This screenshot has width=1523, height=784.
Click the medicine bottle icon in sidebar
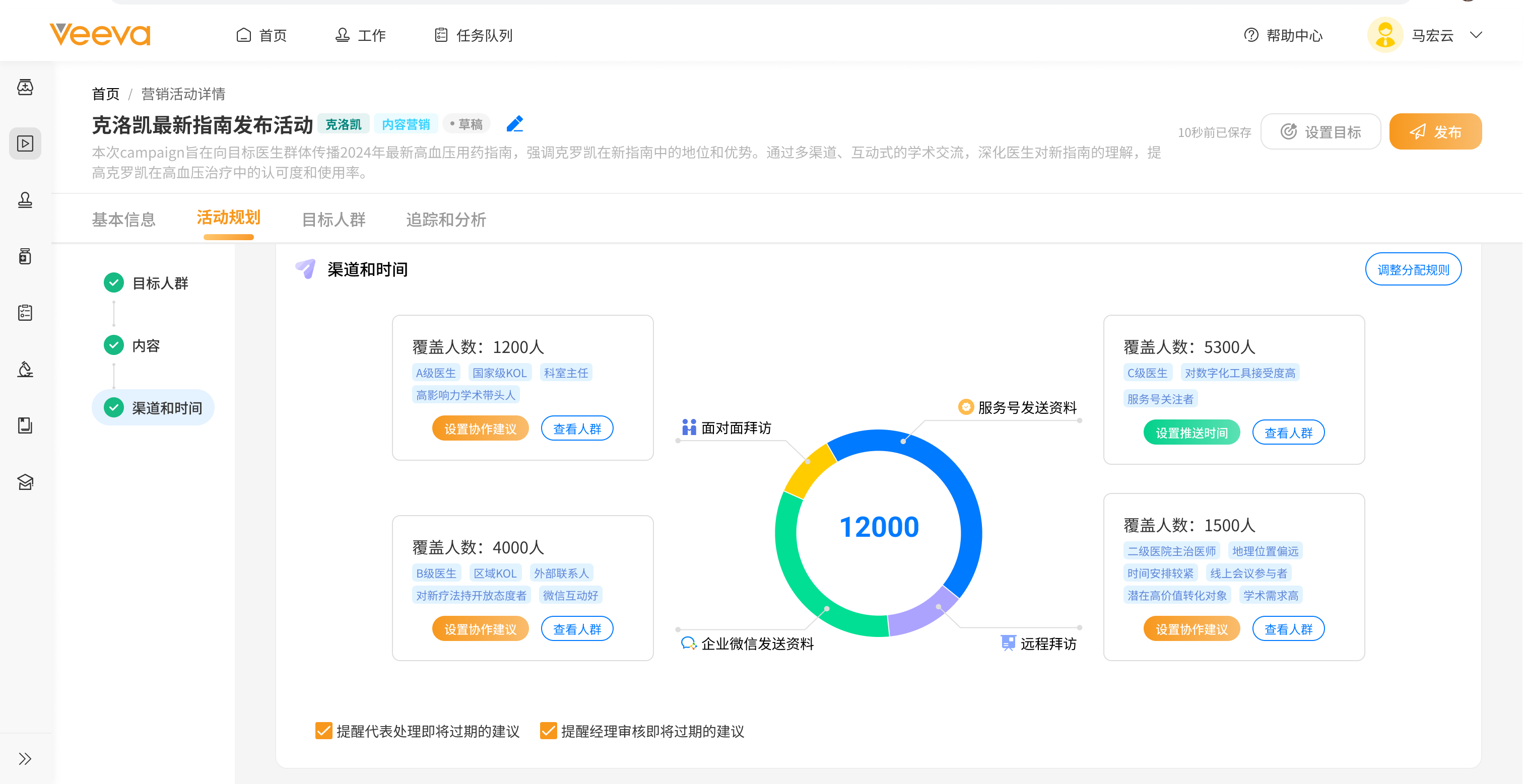25,256
